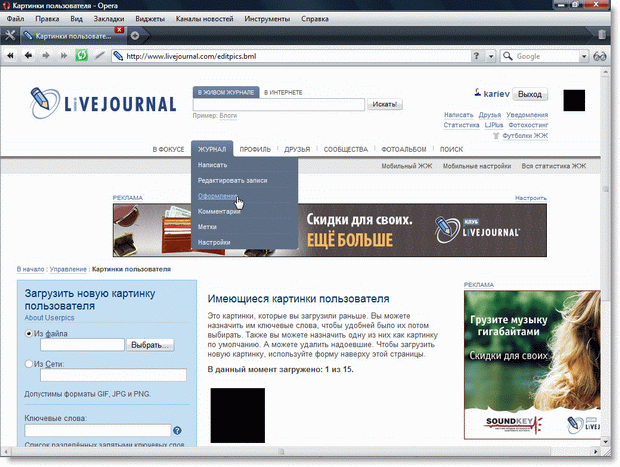Screen dimensions: 620x467
Task: Open the Каналы новостей menu
Action: tap(204, 19)
